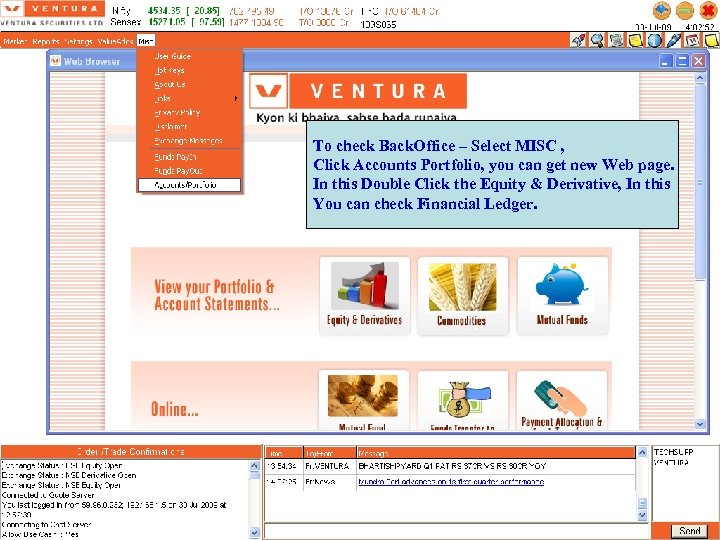
Task: Select Accounts/Portfolio menu entry
Action: [x=189, y=185]
